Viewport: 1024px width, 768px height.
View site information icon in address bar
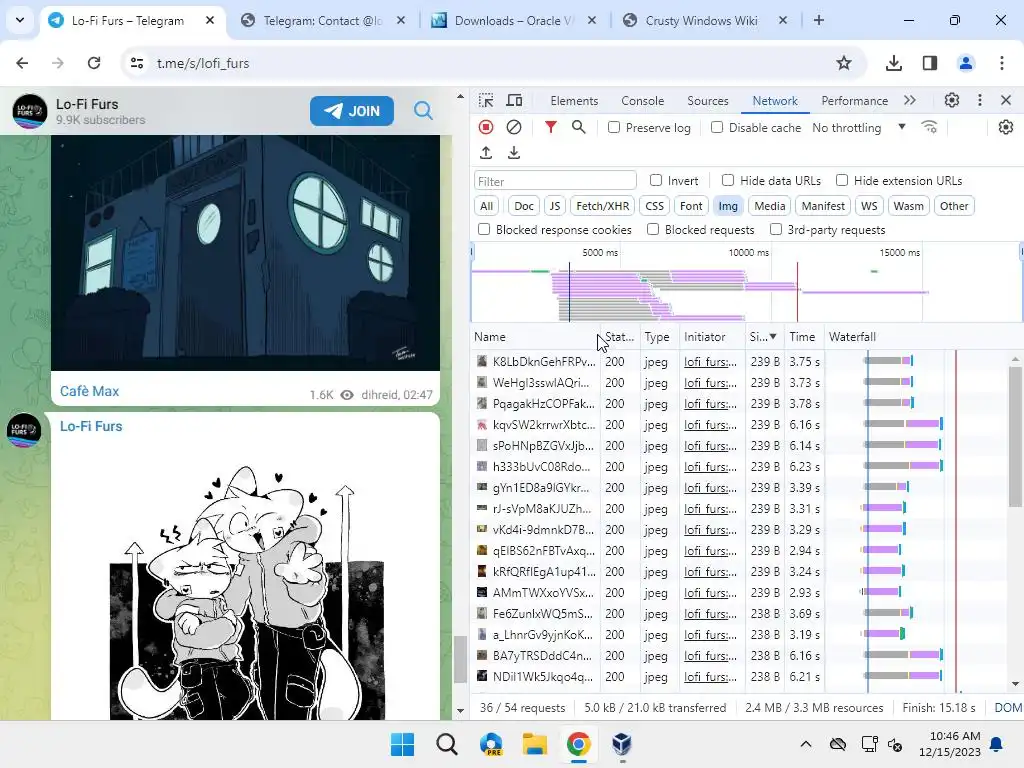click(137, 63)
